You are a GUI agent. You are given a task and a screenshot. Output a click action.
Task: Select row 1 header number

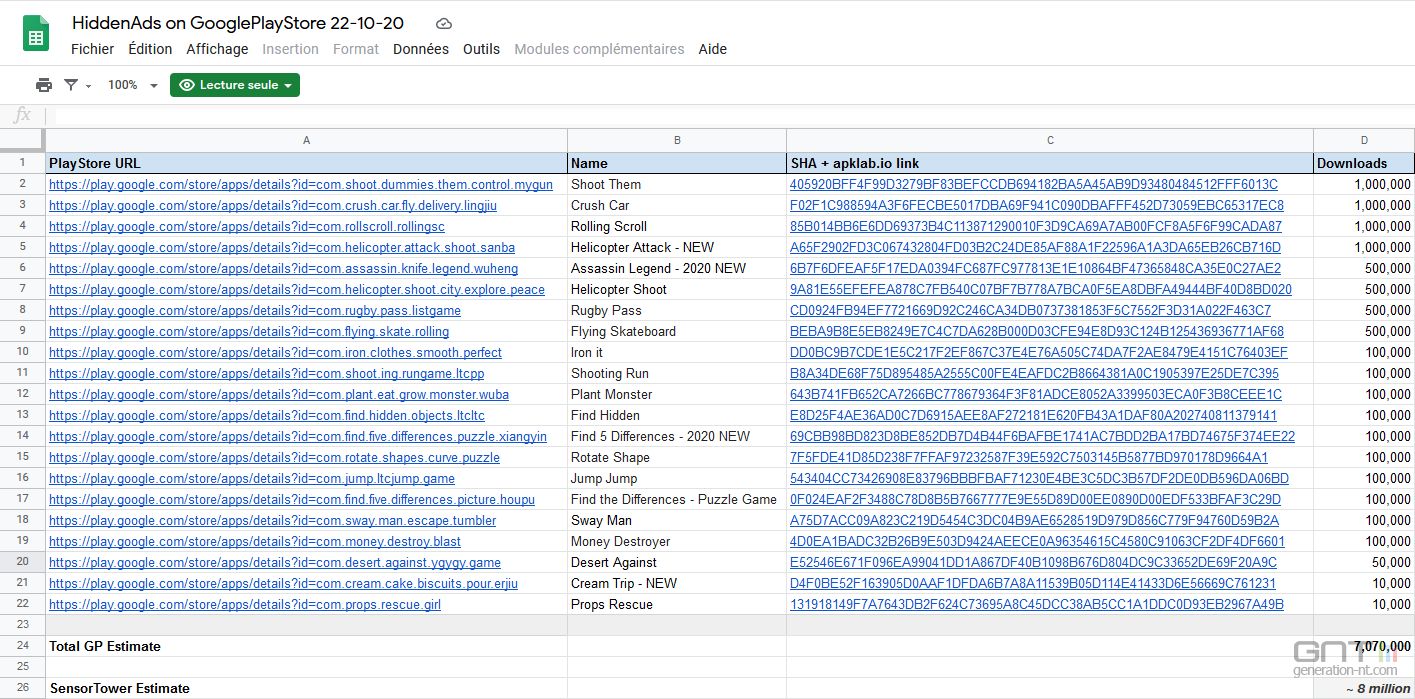click(22, 163)
